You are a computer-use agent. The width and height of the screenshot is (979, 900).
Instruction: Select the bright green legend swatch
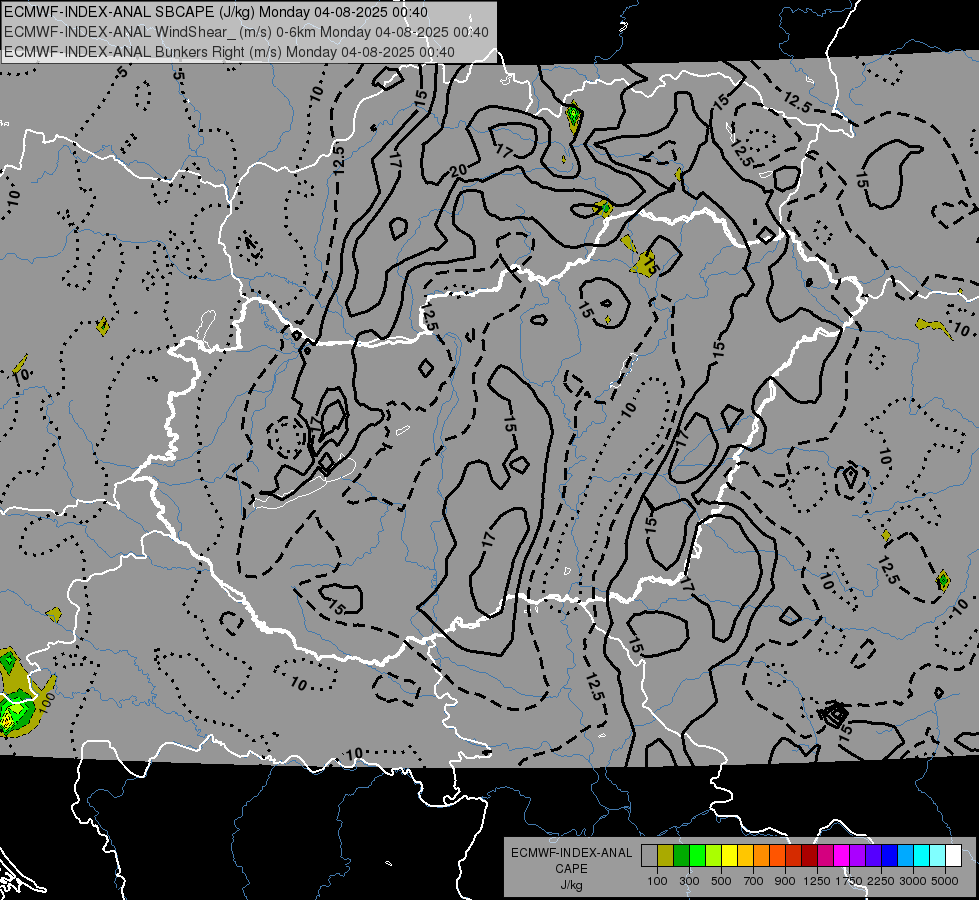[x=697, y=856]
